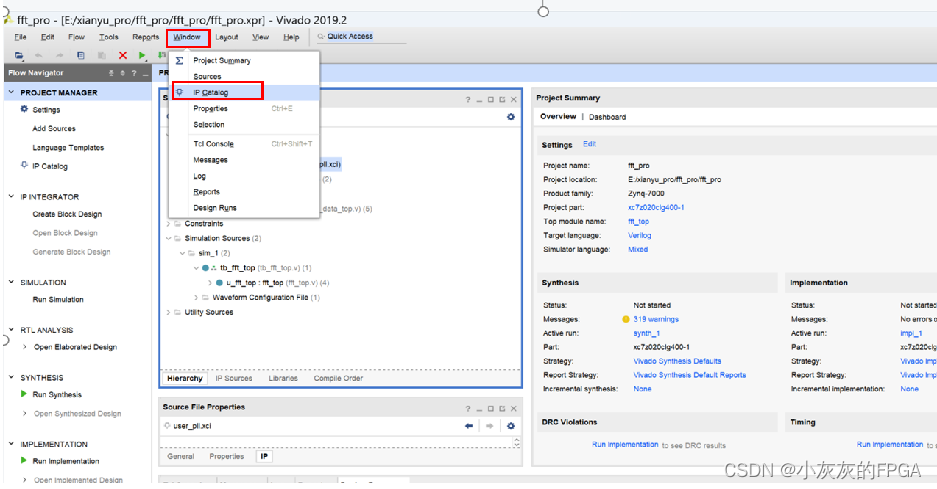Collapse SYNTHESIS section
Screen dimensions: 937x489
tap(11, 377)
